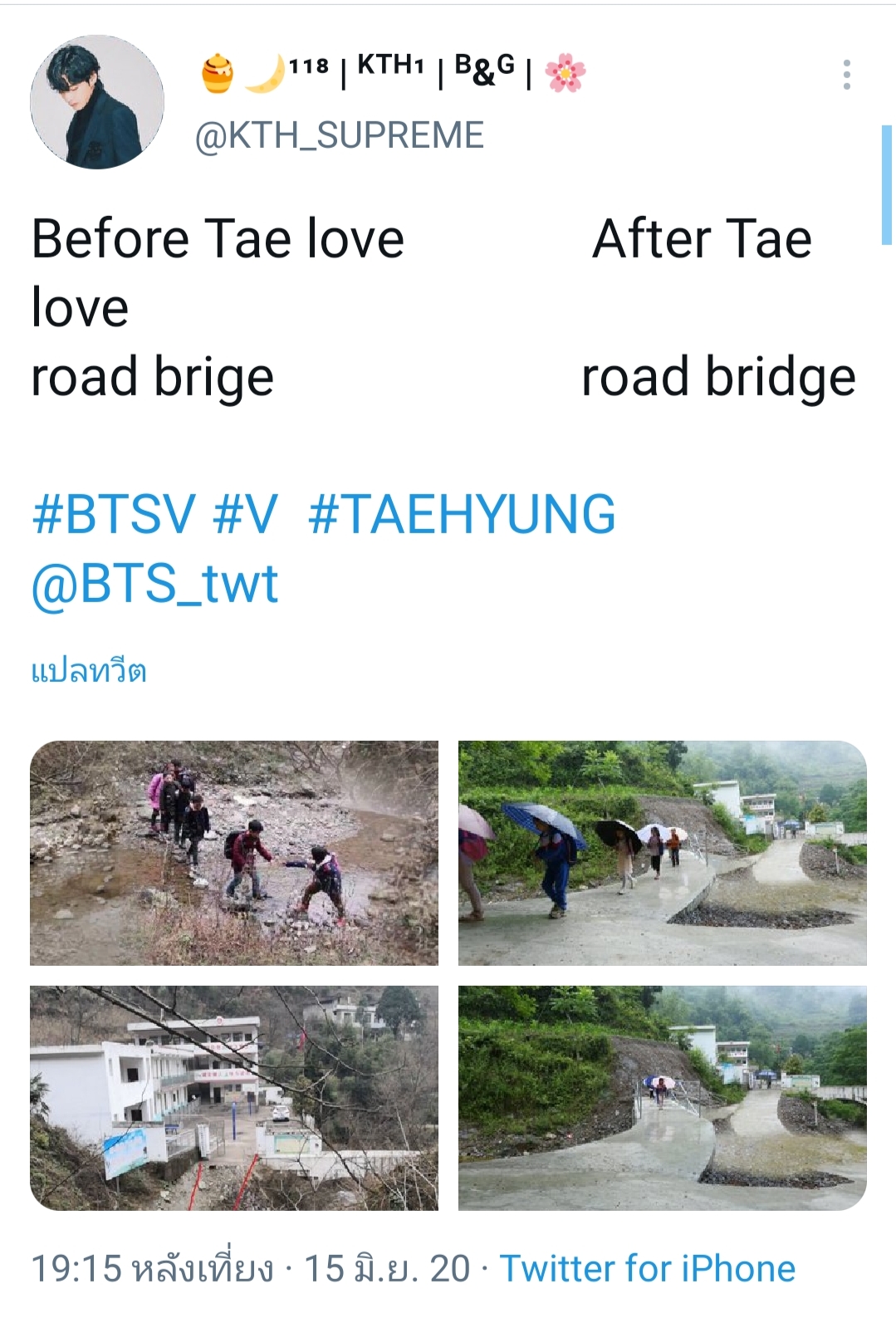Viewport: 896px width, 1318px height.
Task: Tap the crescent moon emoji in display name
Action: pyautogui.click(x=265, y=73)
